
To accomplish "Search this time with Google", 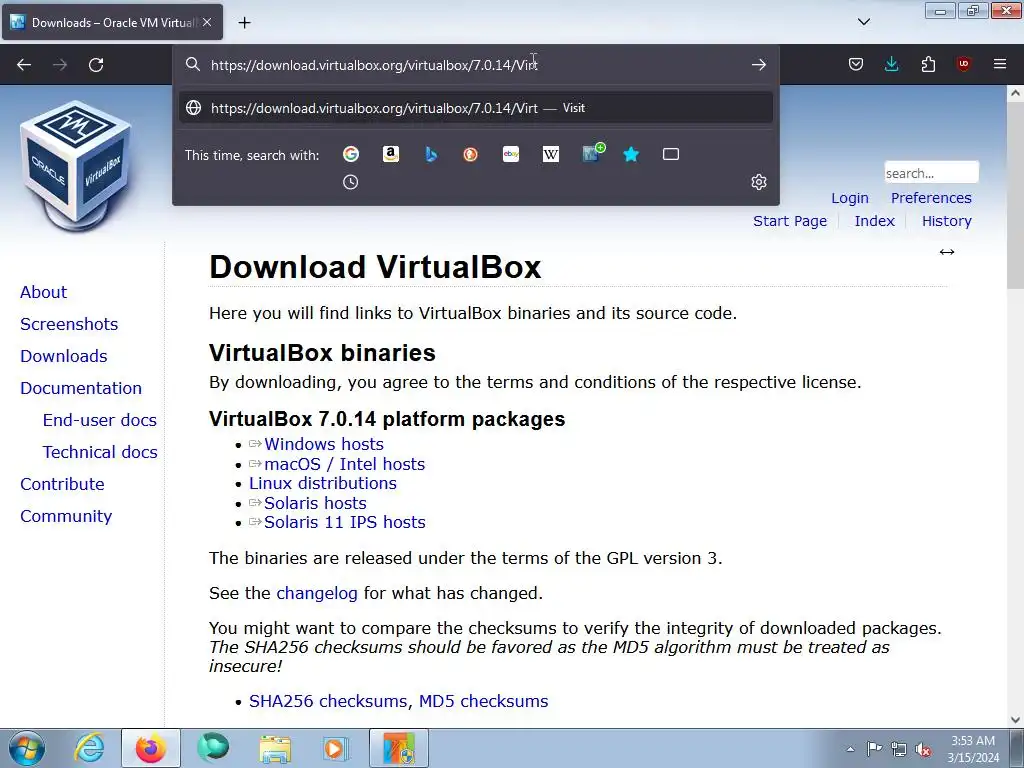I will click(351, 154).
